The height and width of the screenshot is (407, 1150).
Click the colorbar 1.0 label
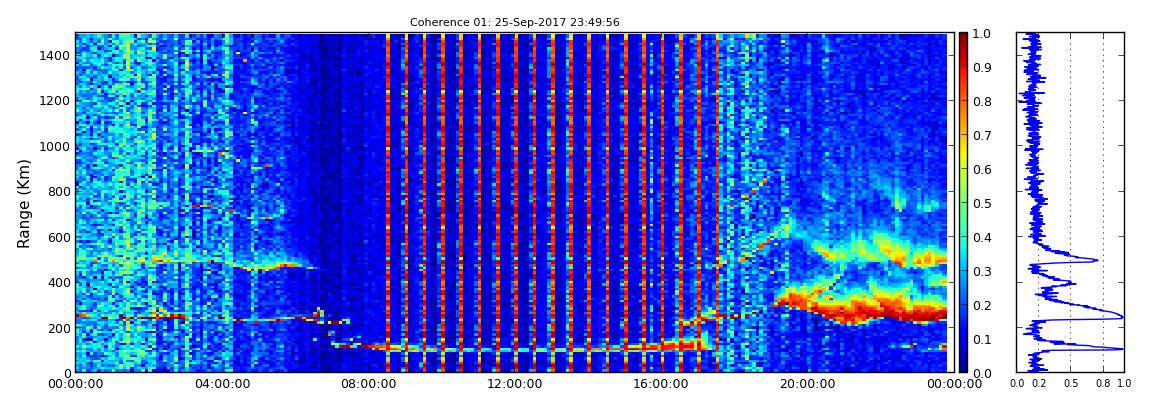[x=982, y=34]
